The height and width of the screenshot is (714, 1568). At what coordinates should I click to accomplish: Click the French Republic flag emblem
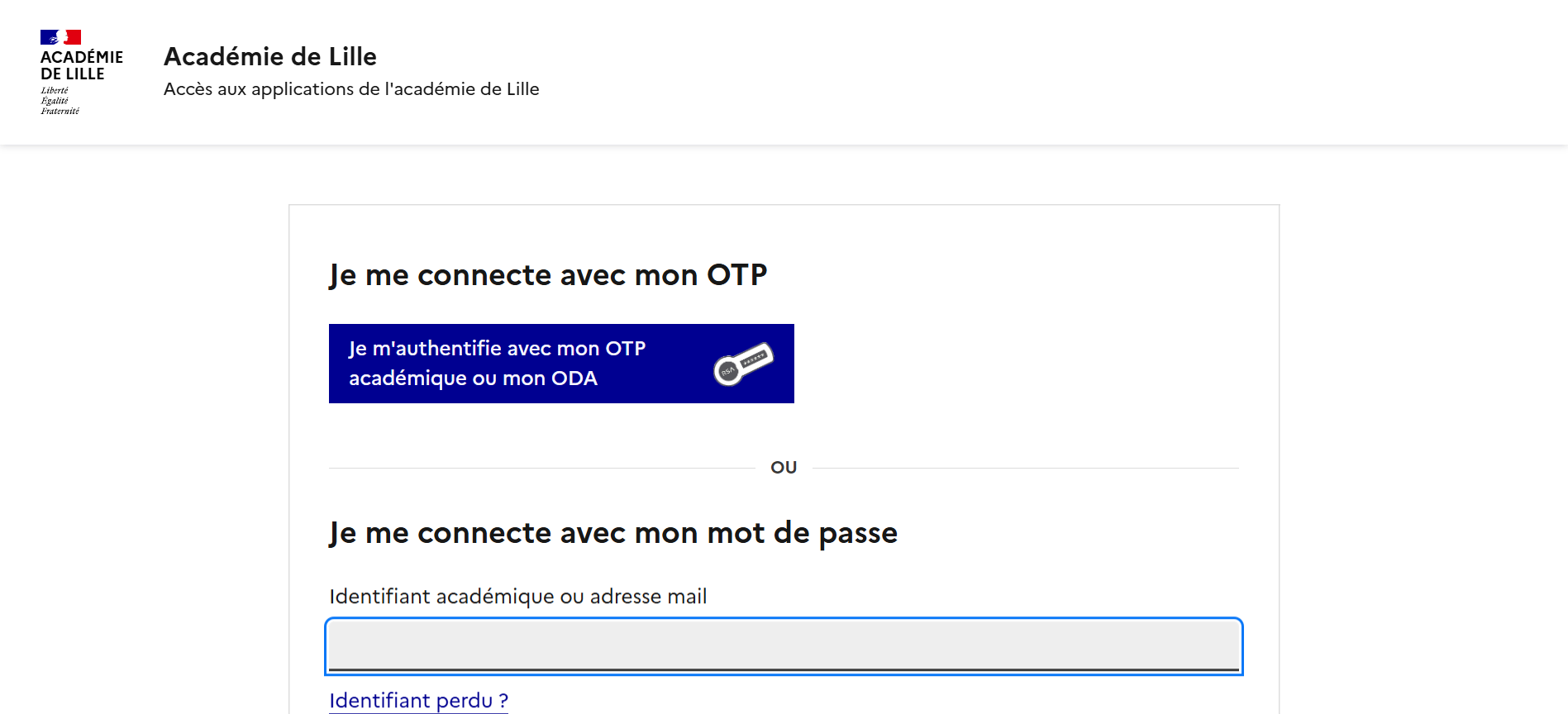[60, 37]
